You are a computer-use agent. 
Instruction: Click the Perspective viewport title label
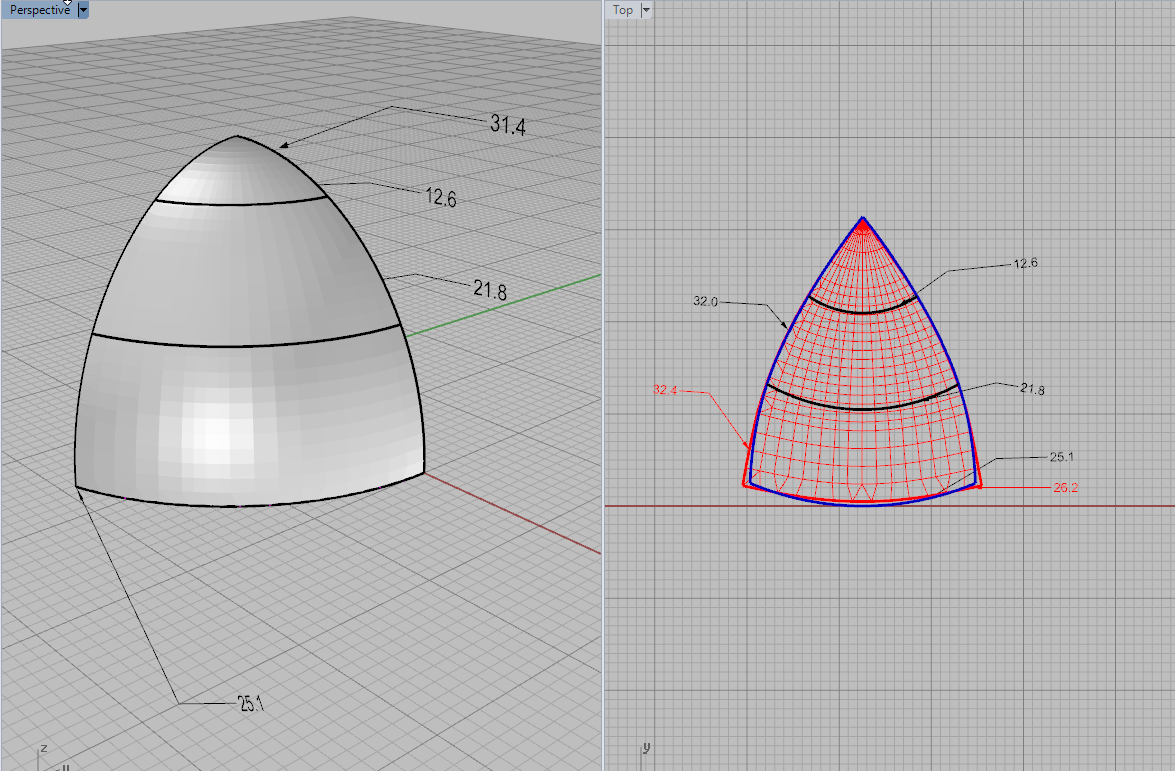point(39,9)
